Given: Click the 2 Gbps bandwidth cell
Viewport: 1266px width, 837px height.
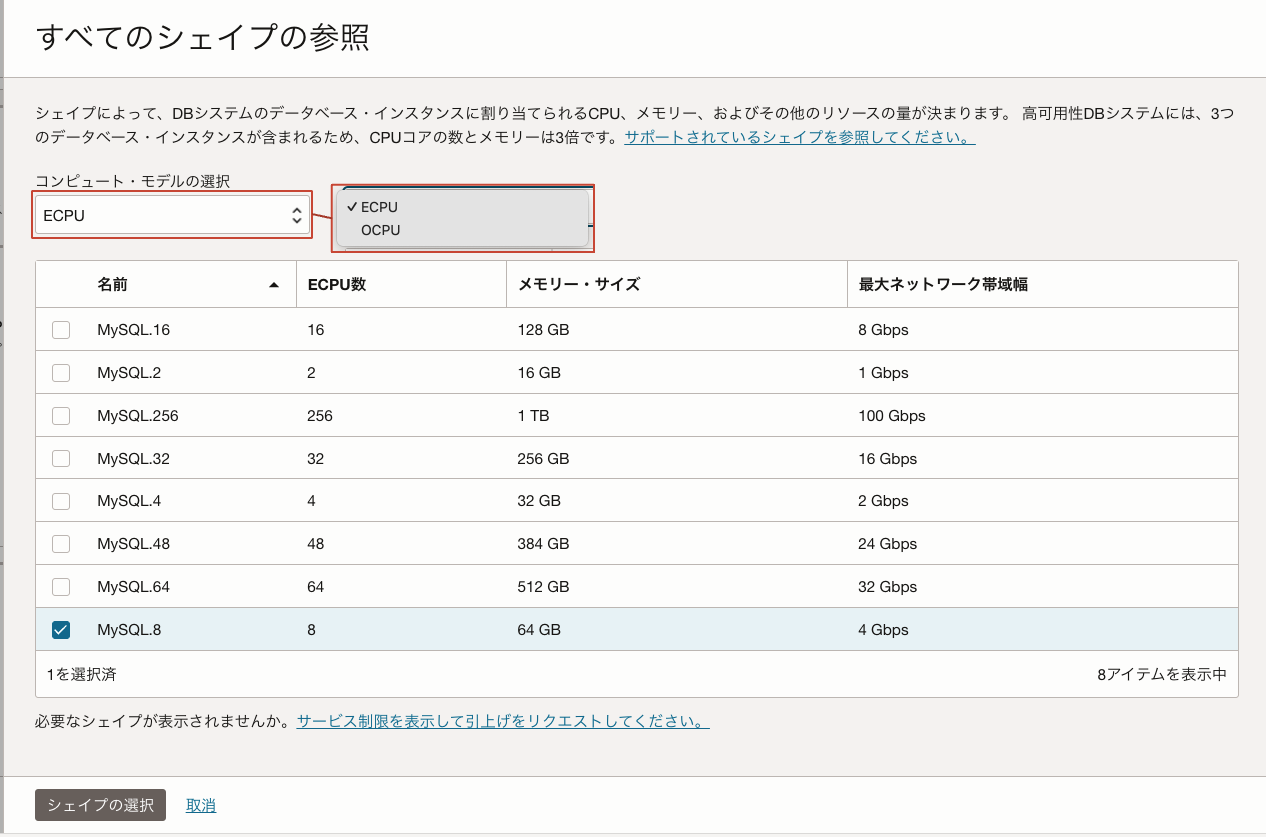Looking at the screenshot, I should point(883,501).
